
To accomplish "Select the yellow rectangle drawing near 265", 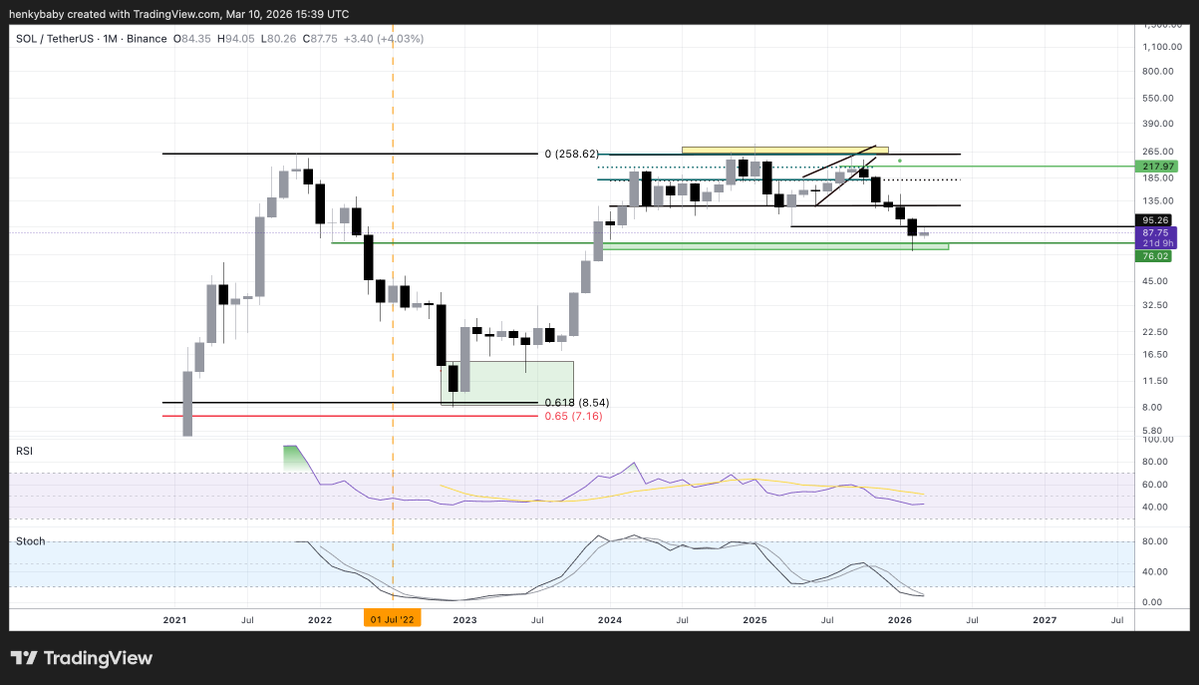I will point(785,150).
